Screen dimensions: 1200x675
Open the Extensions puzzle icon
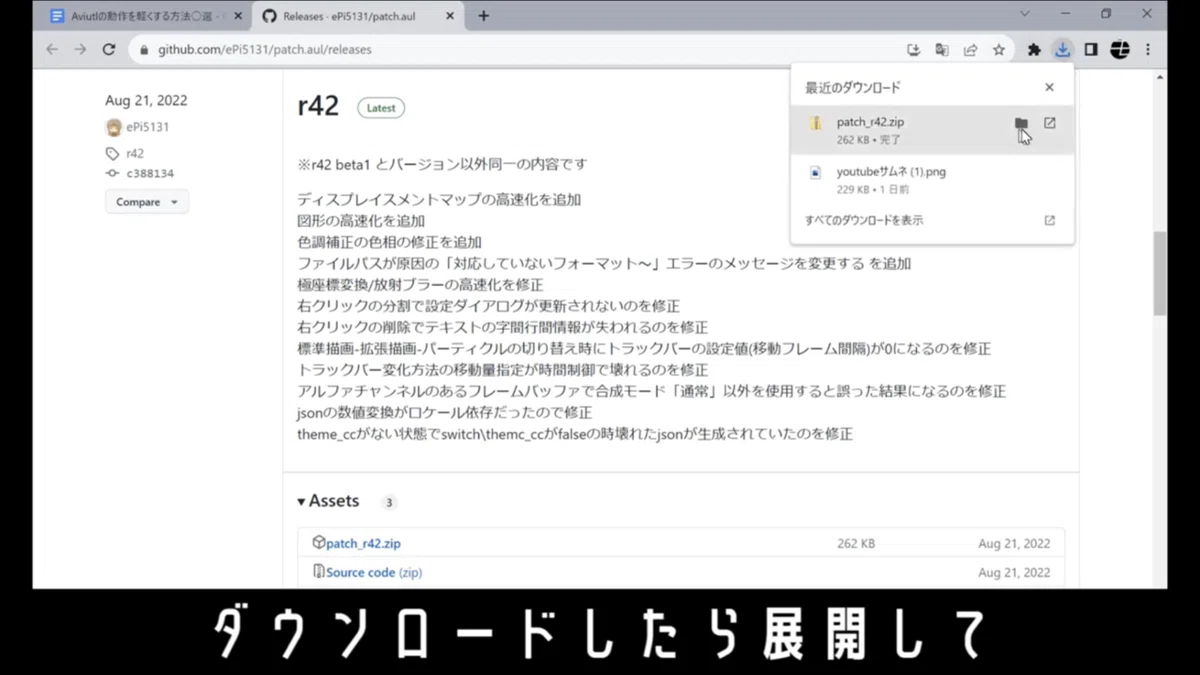point(1034,49)
